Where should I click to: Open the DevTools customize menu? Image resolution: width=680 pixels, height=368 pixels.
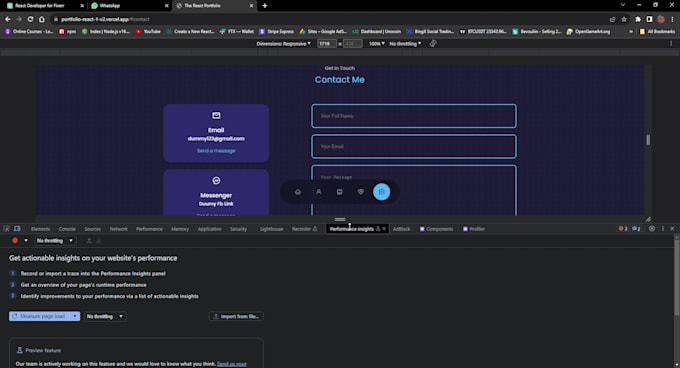pyautogui.click(x=663, y=228)
